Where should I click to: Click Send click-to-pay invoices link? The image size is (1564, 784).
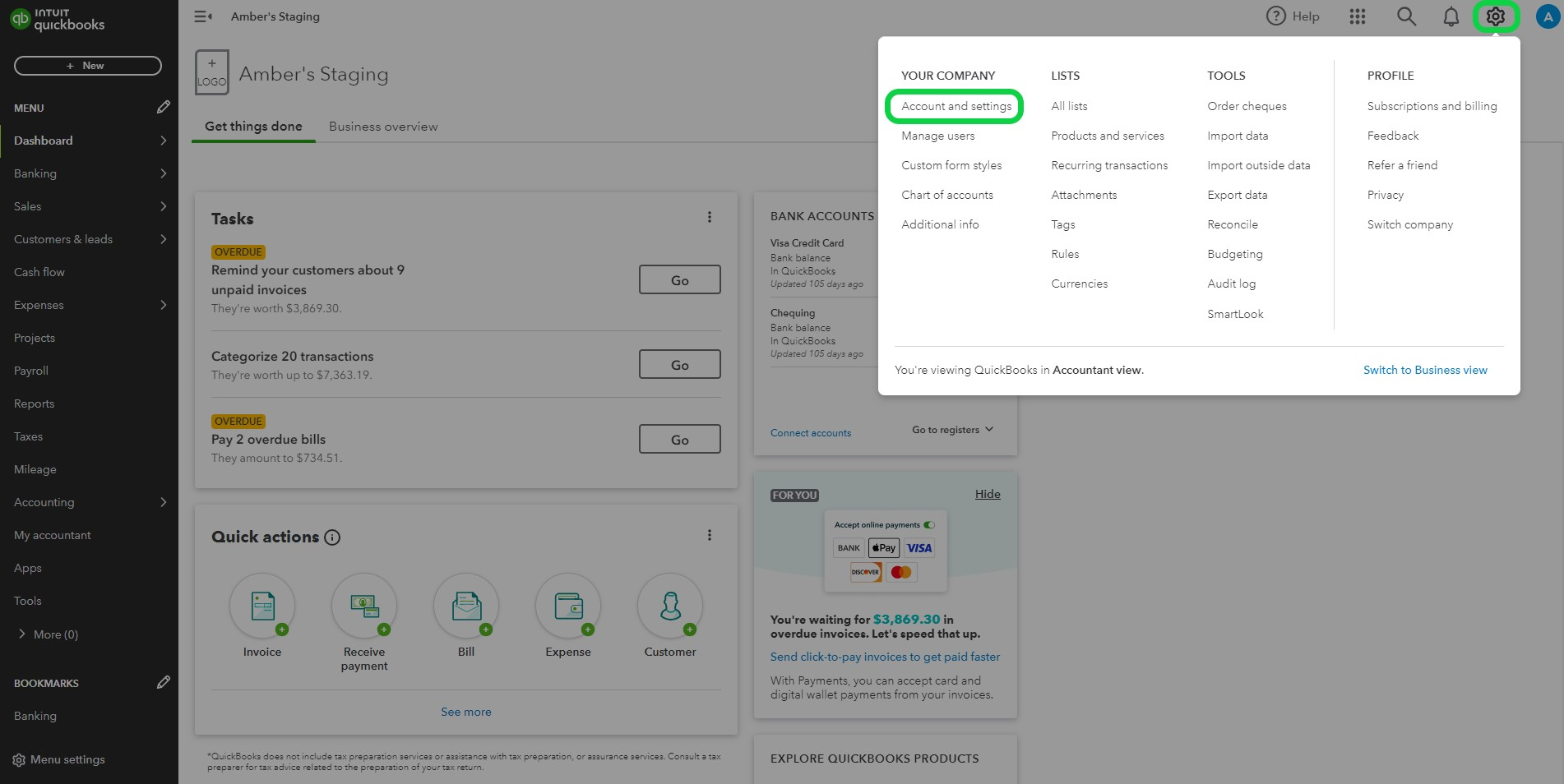tap(885, 657)
